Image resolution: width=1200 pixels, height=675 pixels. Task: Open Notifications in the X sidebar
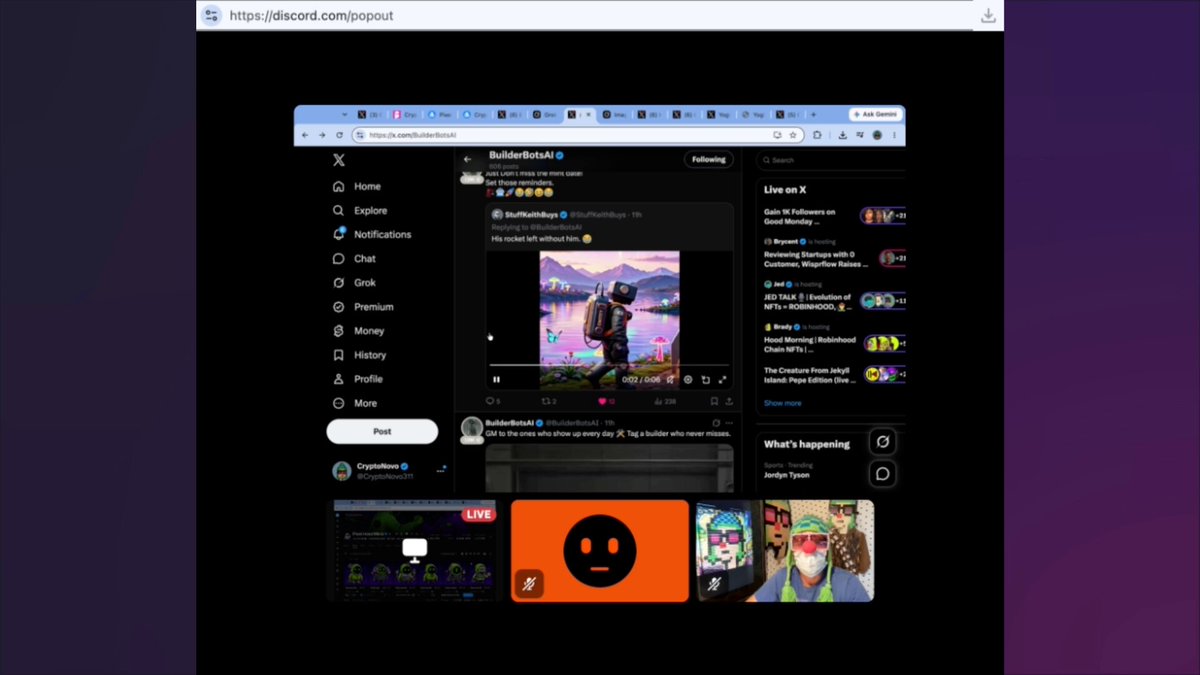click(372, 234)
